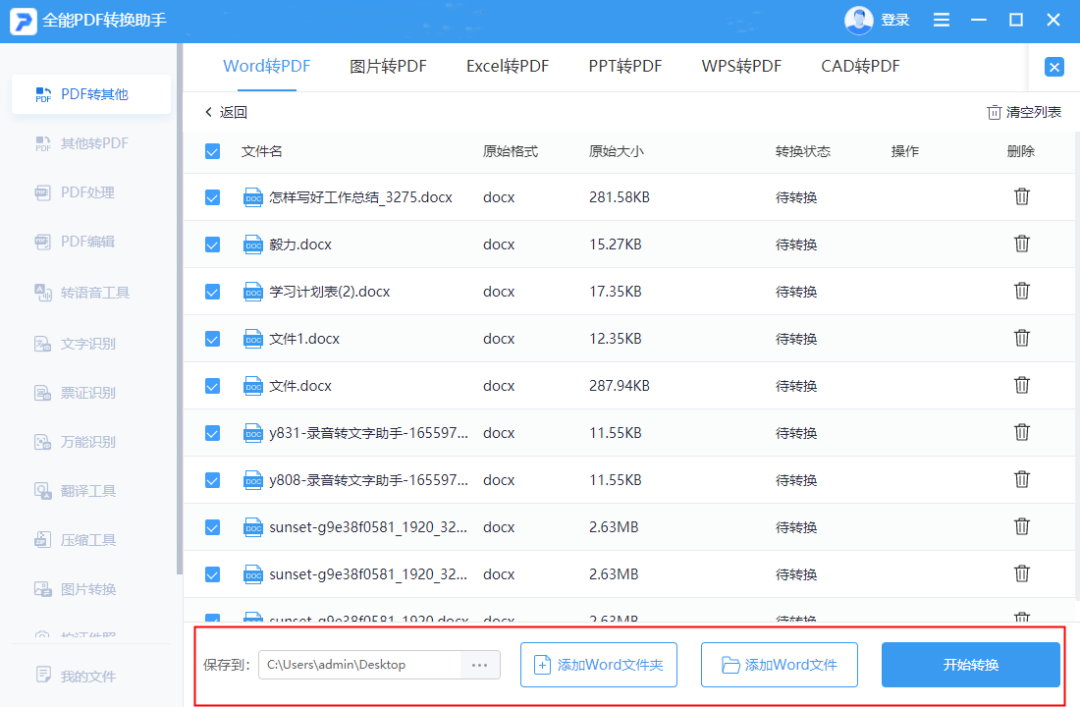Viewport: 1080px width, 707px height.
Task: Select the 287.94KB size cell
Action: point(619,386)
